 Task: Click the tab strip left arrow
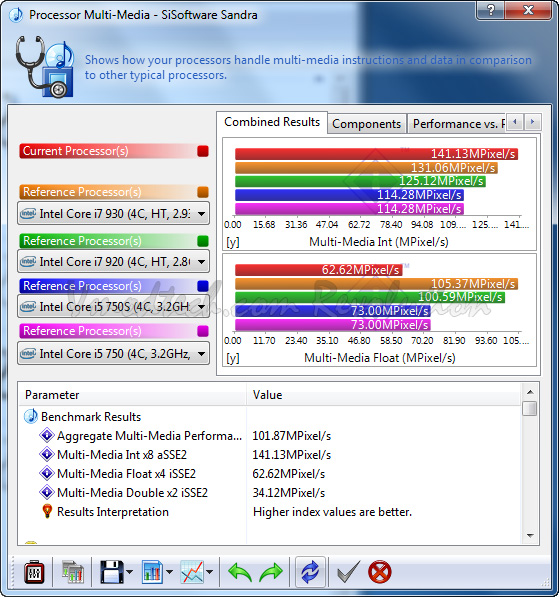click(515, 122)
